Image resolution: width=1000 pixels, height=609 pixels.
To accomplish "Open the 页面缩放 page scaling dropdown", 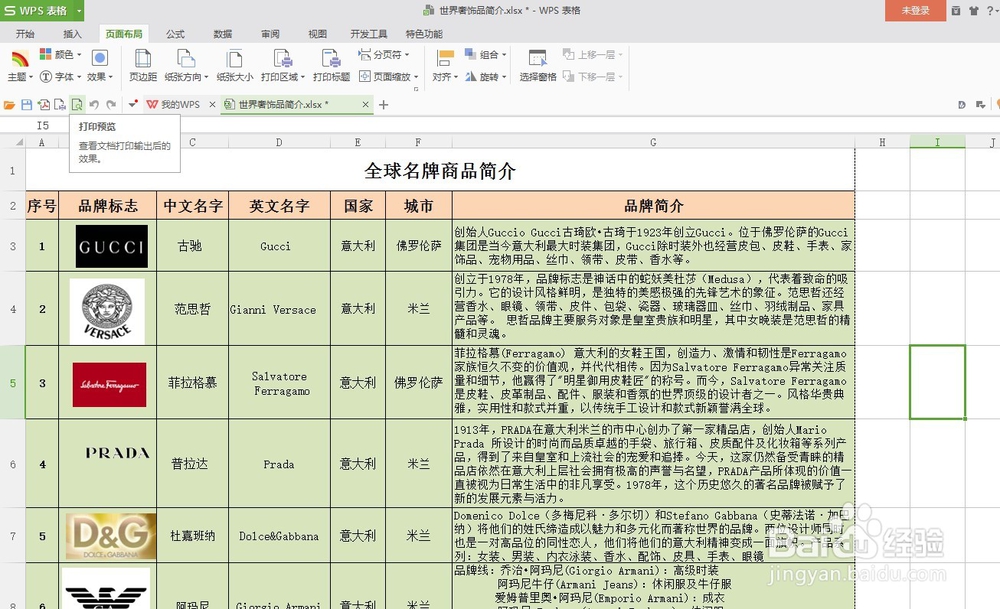I will coord(388,77).
